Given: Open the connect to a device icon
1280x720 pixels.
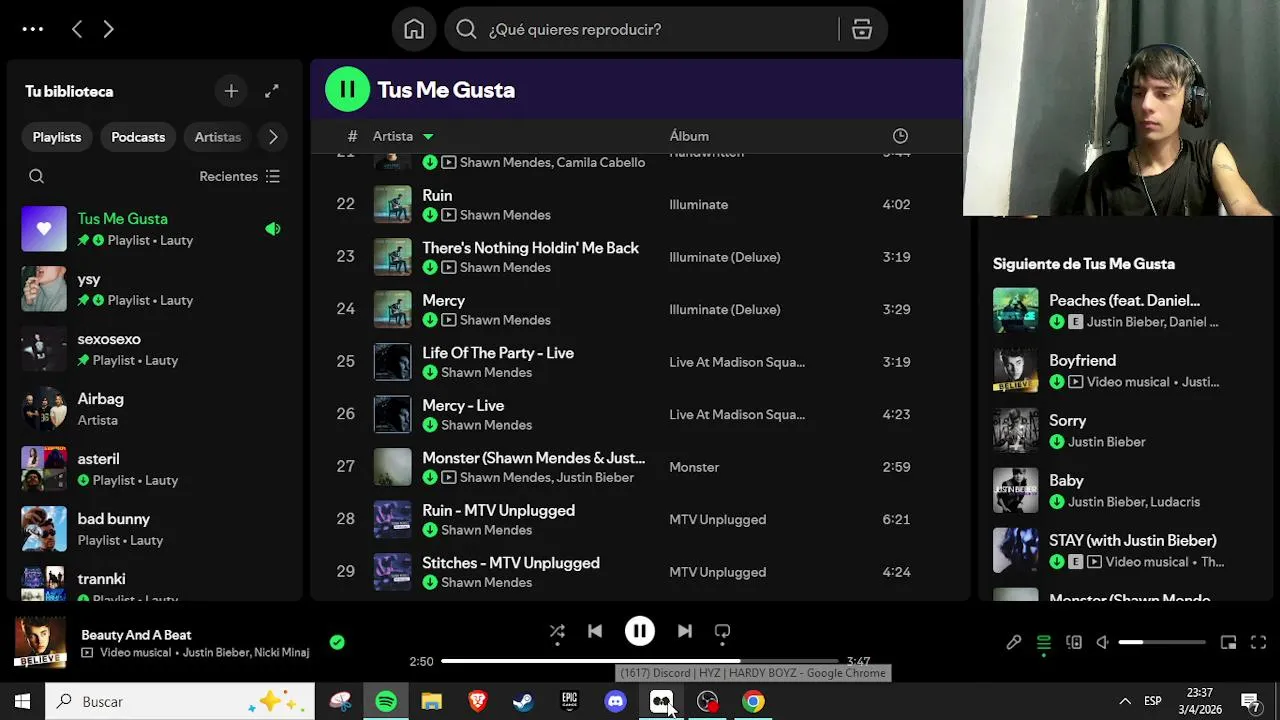Looking at the screenshot, I should [x=1074, y=642].
